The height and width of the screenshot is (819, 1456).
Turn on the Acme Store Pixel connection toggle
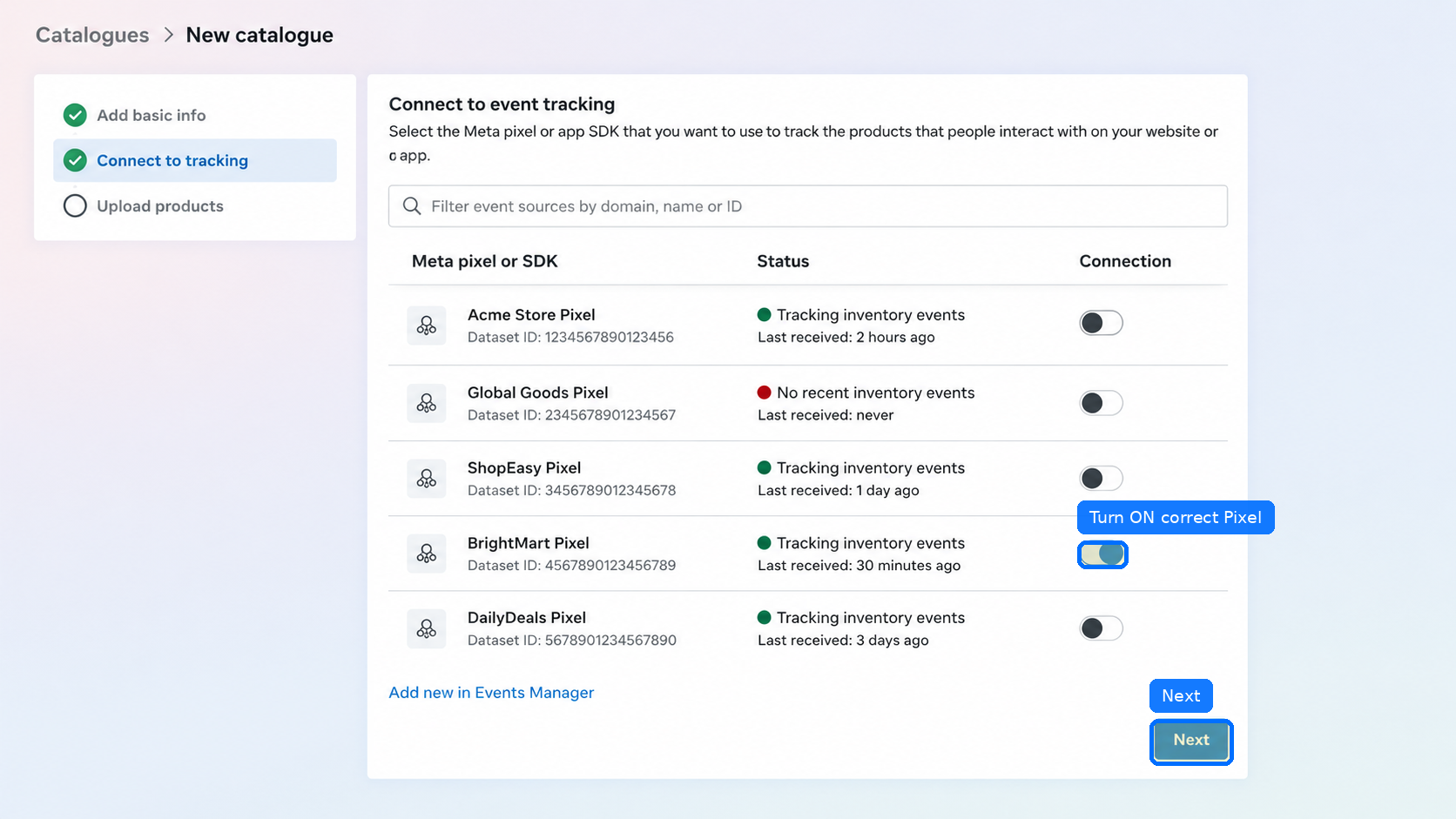pos(1102,323)
